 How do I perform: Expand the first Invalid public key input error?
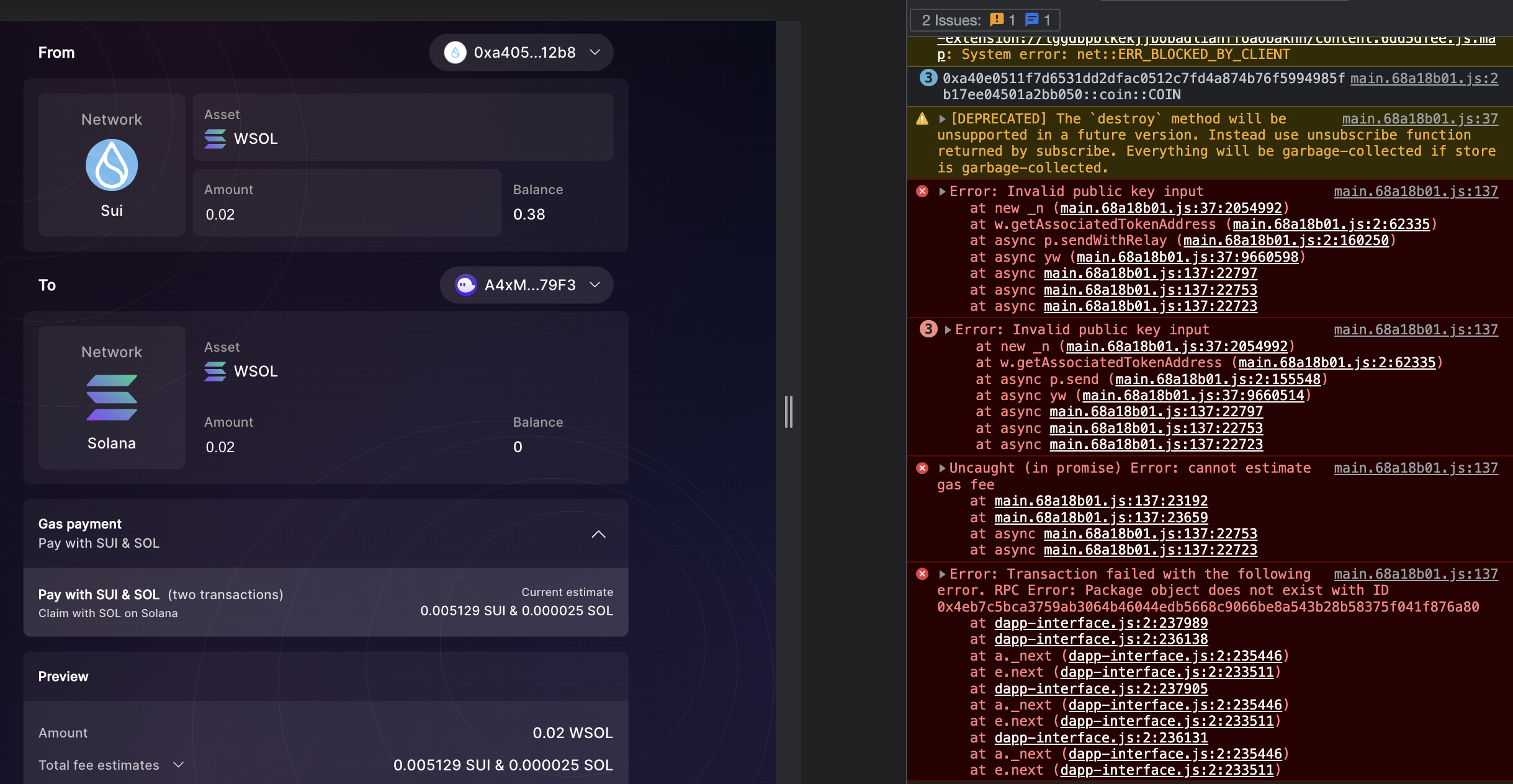(942, 192)
